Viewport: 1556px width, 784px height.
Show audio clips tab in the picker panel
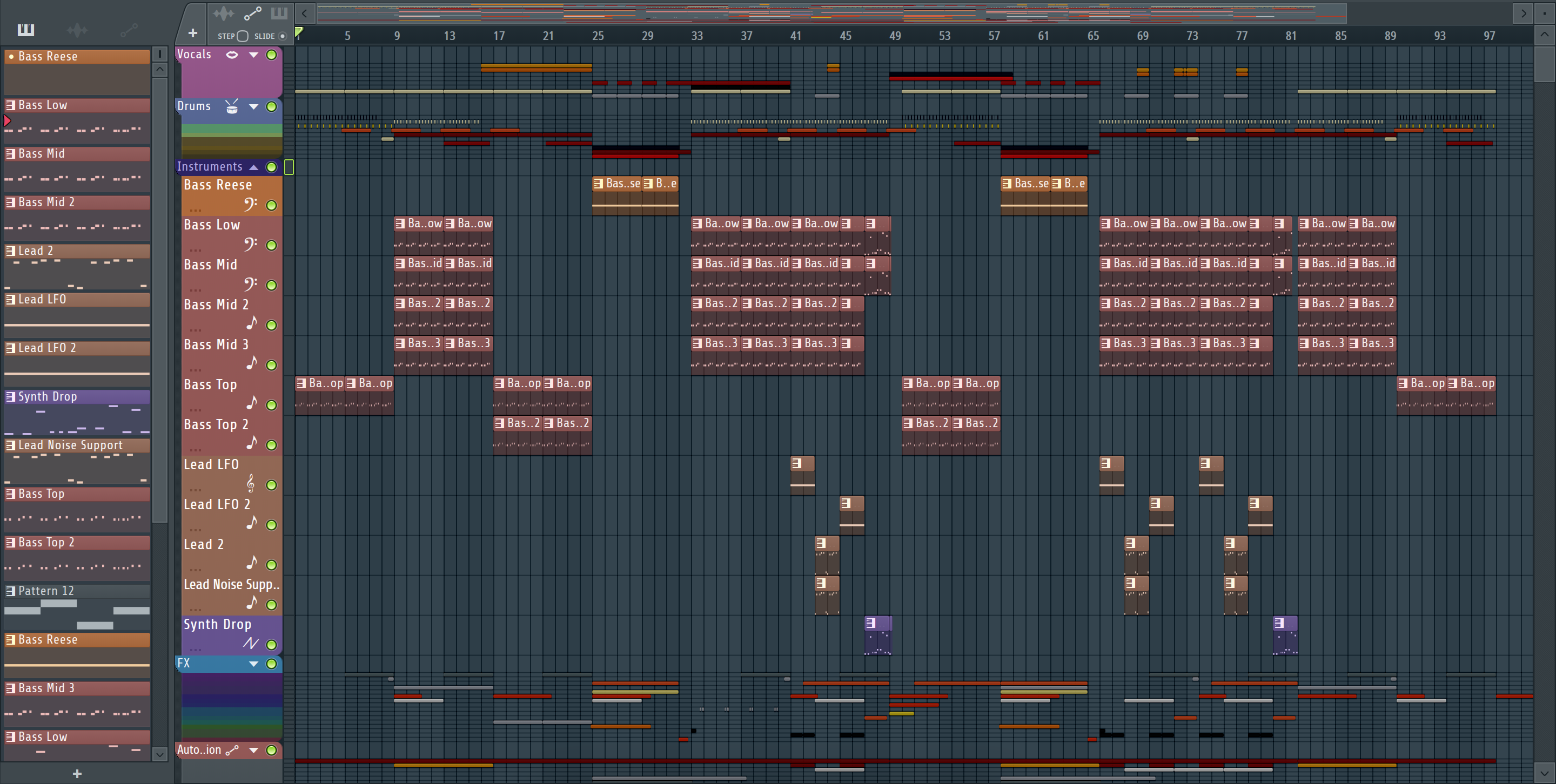[x=77, y=30]
